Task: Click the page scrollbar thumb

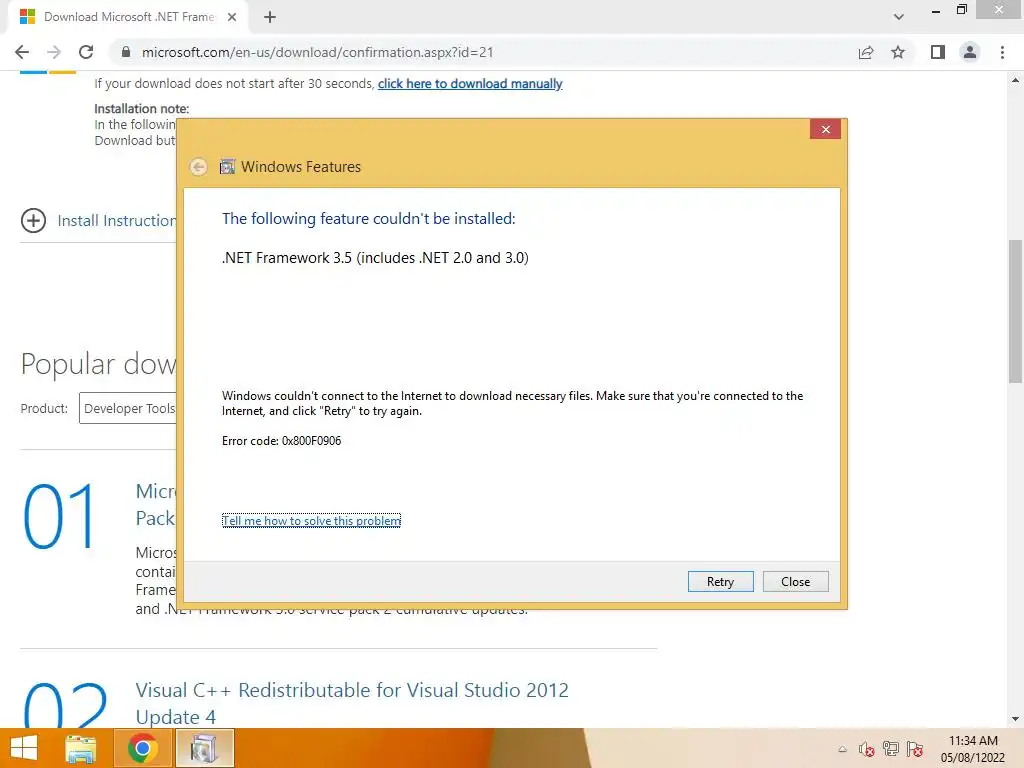Action: click(1015, 312)
